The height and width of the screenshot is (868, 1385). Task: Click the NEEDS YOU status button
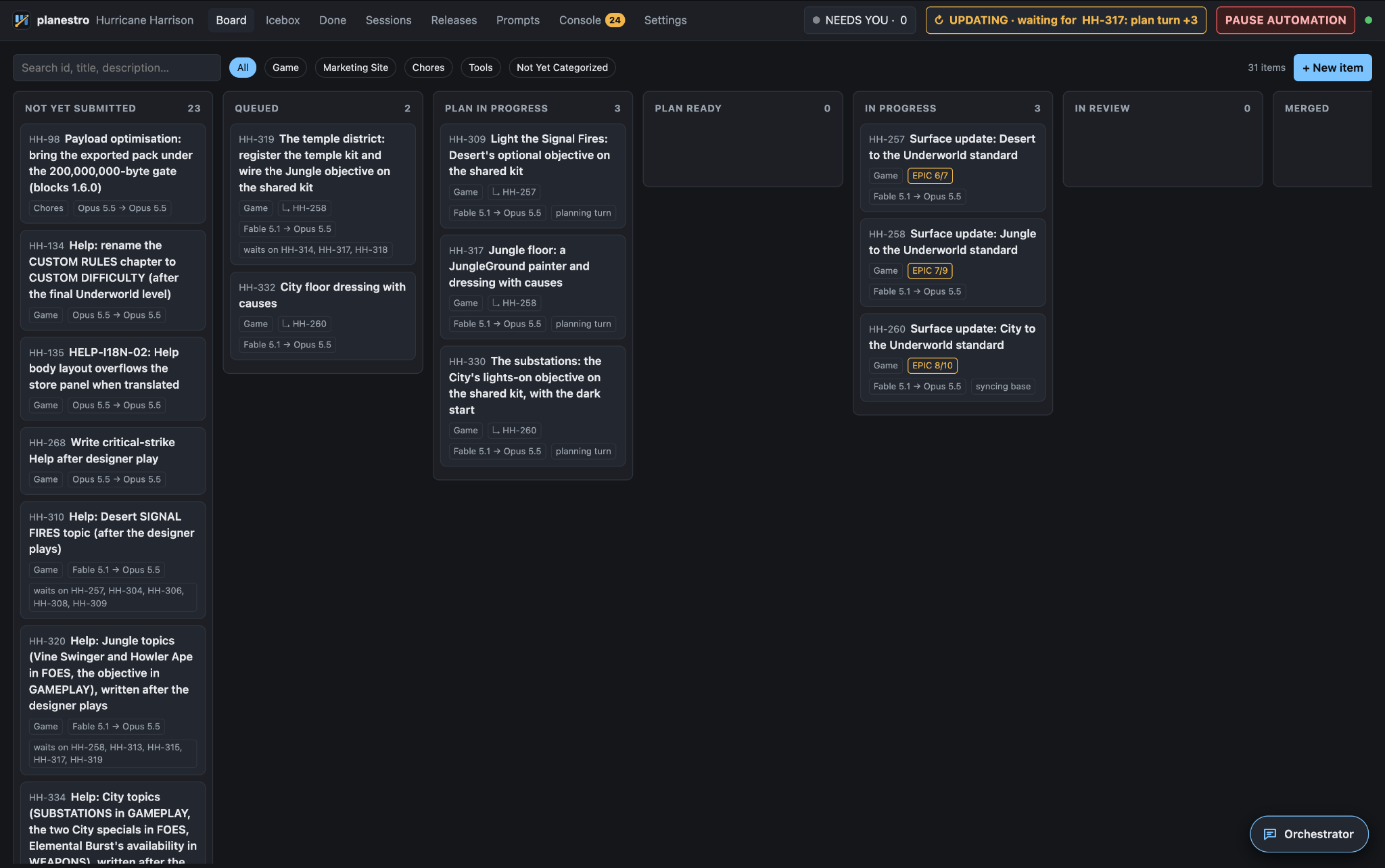[860, 20]
